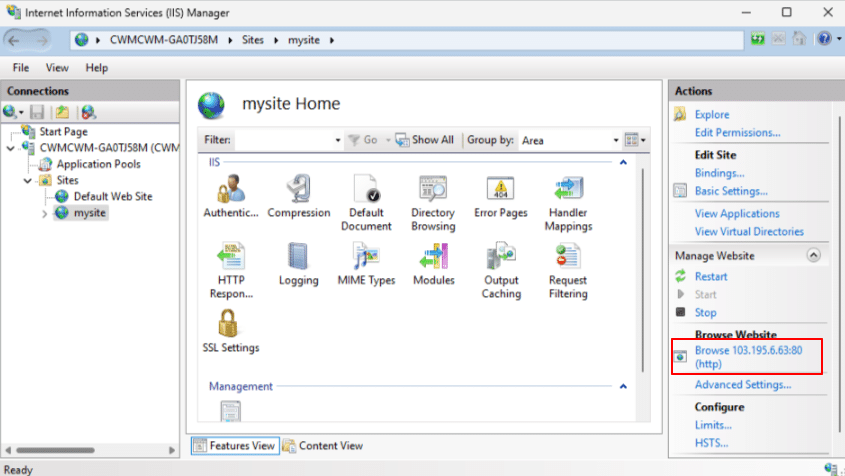Click the Delete Connection icon in Connections toolbar

[88, 112]
